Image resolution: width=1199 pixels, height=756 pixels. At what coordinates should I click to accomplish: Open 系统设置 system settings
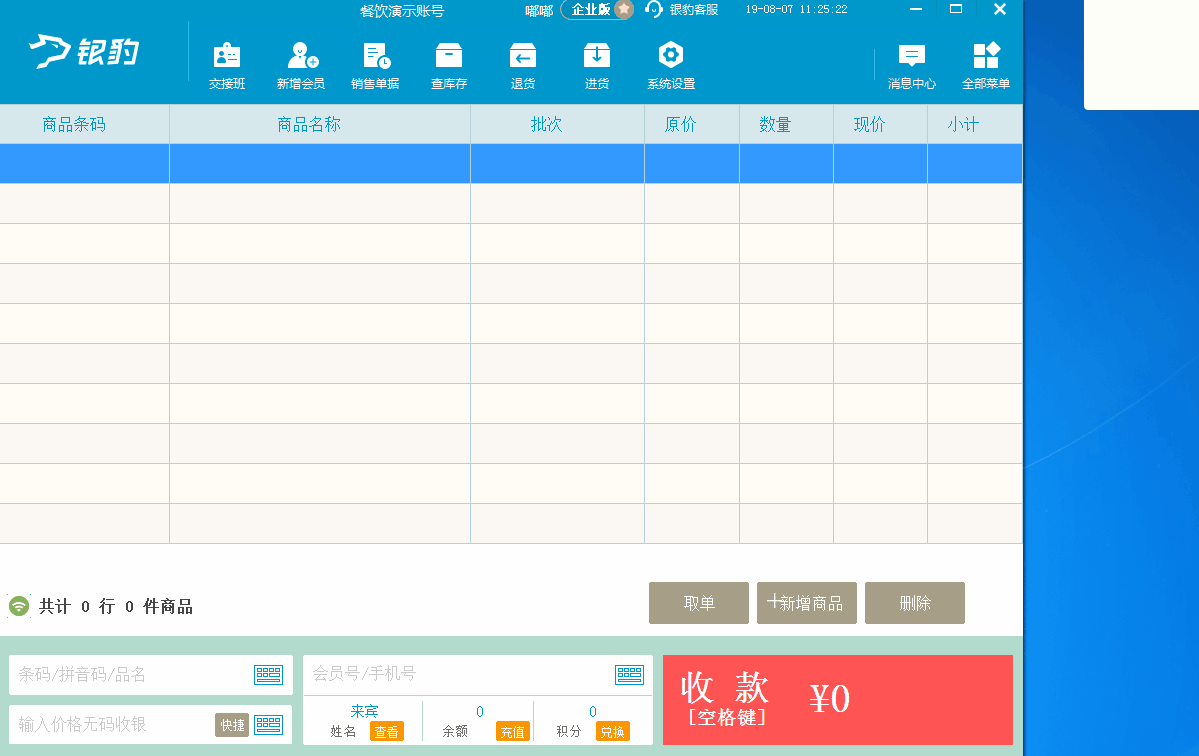pyautogui.click(x=671, y=66)
